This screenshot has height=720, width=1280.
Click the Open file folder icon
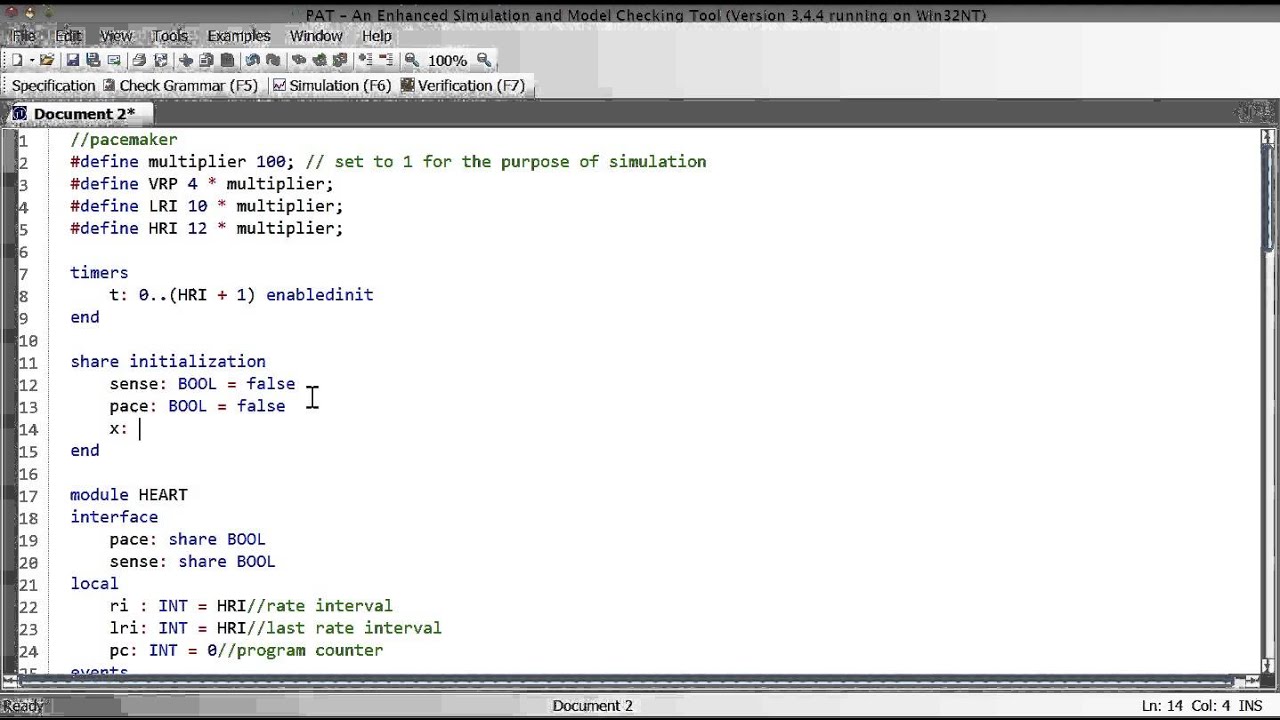point(47,60)
